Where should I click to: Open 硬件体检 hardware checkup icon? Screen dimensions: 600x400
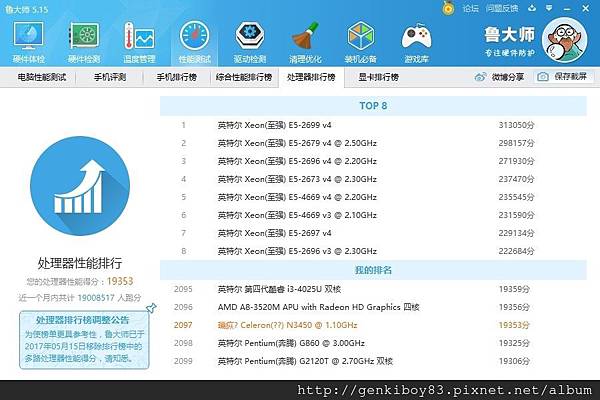click(29, 42)
